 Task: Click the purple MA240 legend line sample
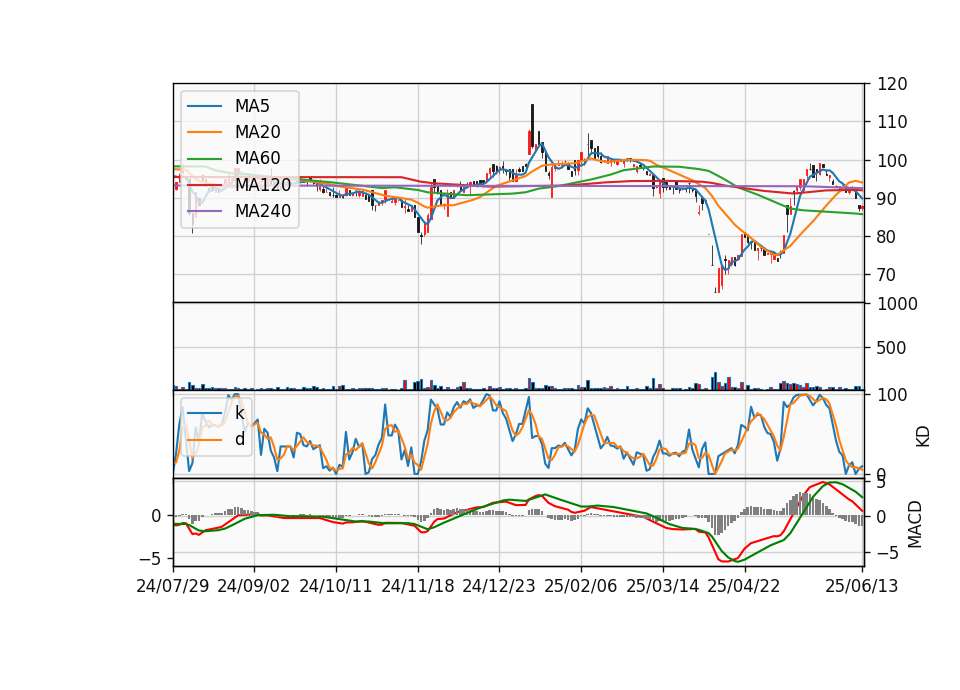coord(204,211)
